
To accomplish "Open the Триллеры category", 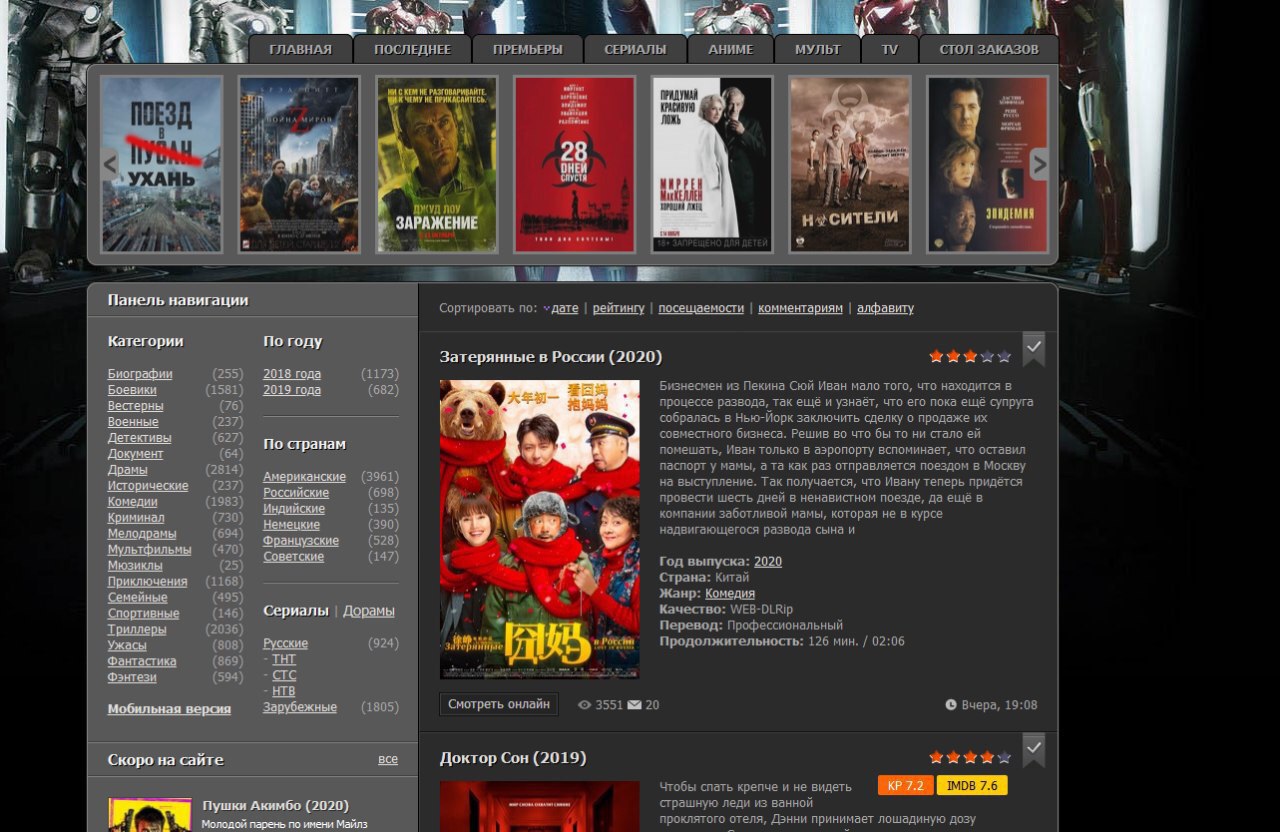I will [x=137, y=630].
